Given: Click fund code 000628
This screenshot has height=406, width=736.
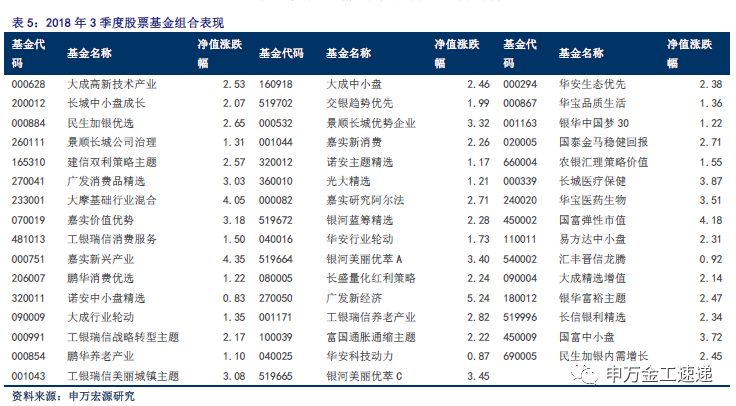Looking at the screenshot, I should [x=29, y=84].
